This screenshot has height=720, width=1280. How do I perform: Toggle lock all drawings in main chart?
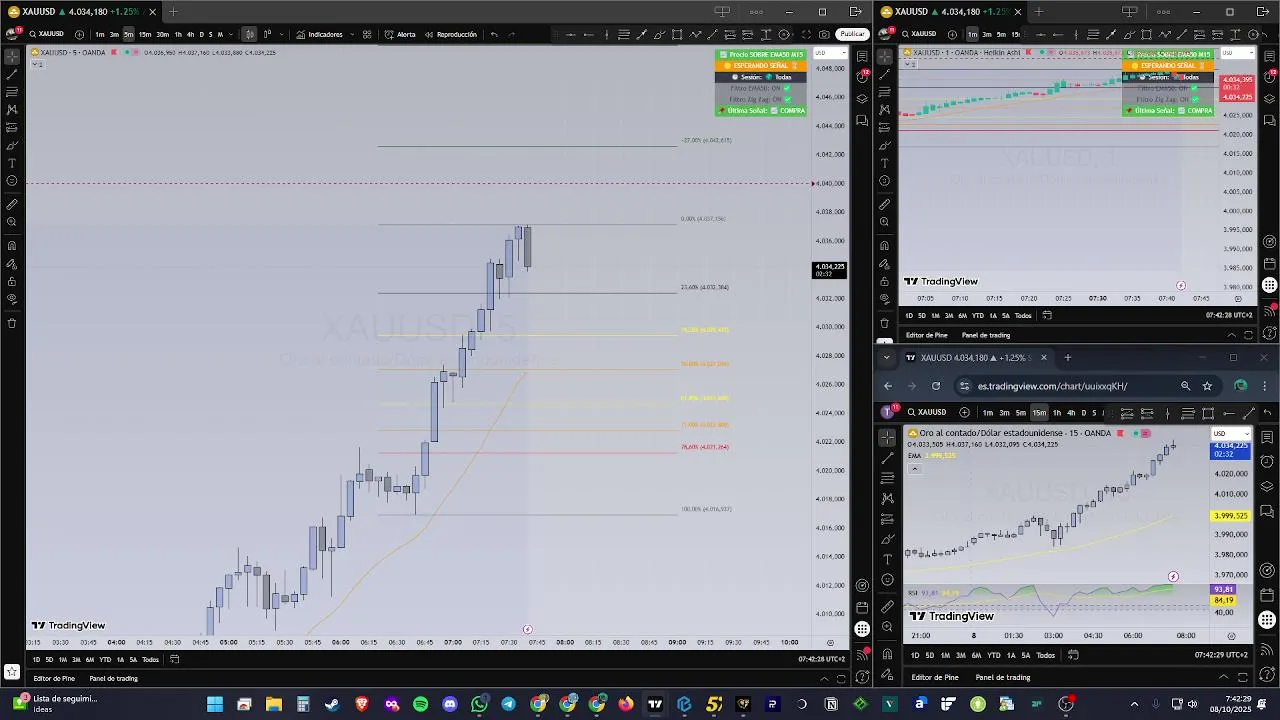pyautogui.click(x=12, y=282)
